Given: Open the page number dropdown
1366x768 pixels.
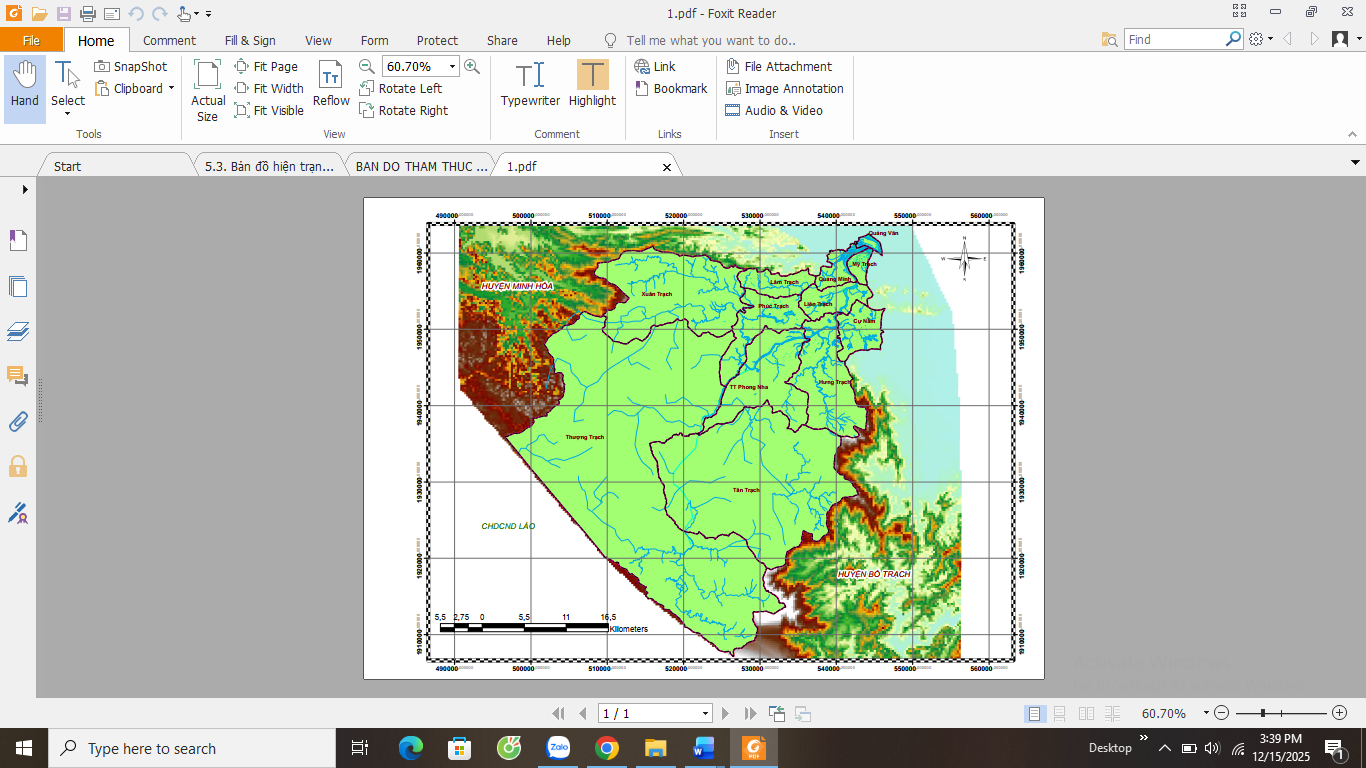Looking at the screenshot, I should [705, 714].
